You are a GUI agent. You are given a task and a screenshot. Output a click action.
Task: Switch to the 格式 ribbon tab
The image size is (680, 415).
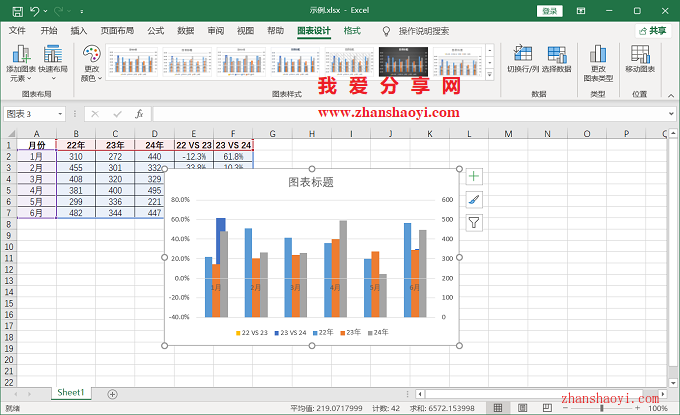click(352, 30)
